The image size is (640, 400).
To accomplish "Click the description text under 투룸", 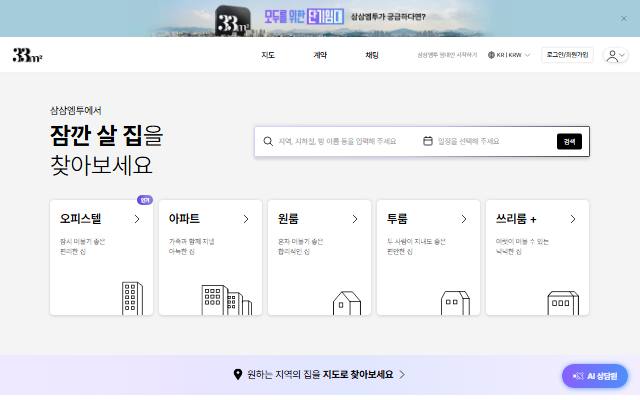I will 416,247.
